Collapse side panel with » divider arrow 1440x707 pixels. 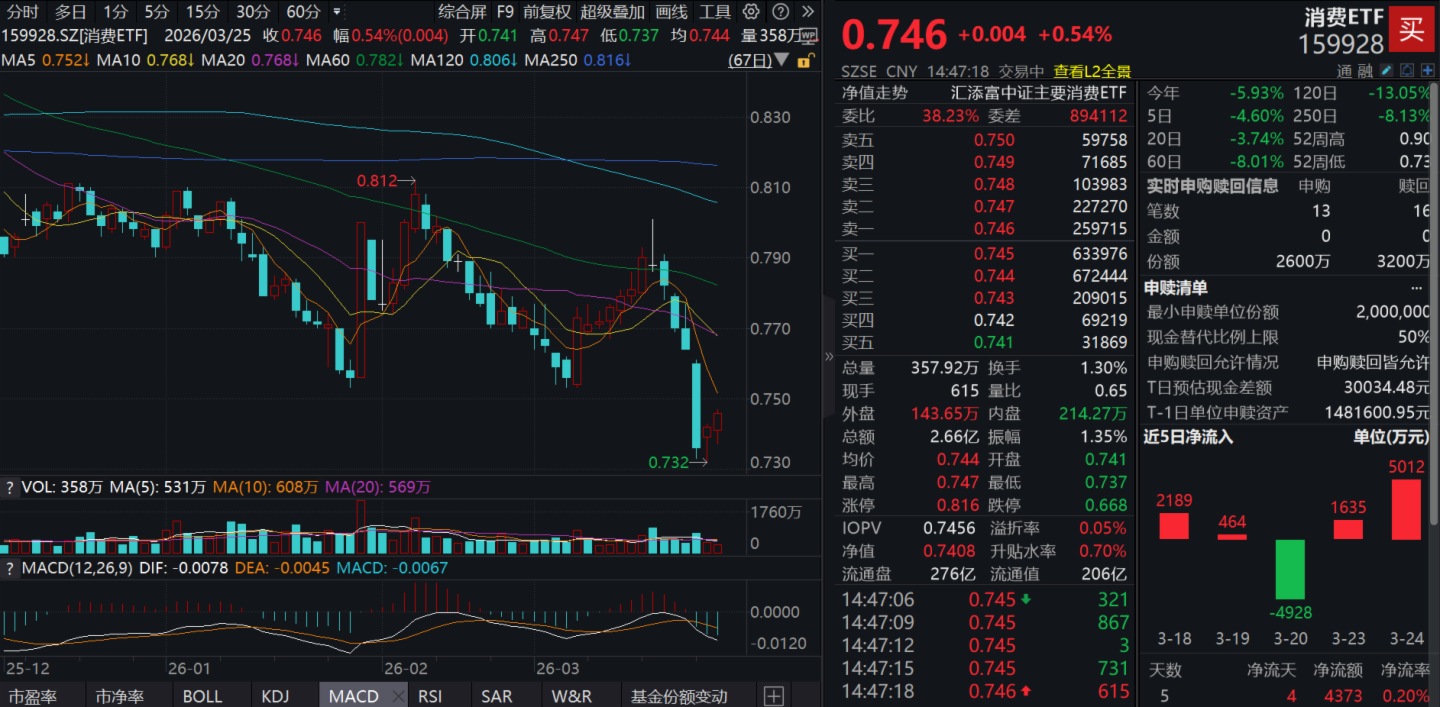point(828,356)
